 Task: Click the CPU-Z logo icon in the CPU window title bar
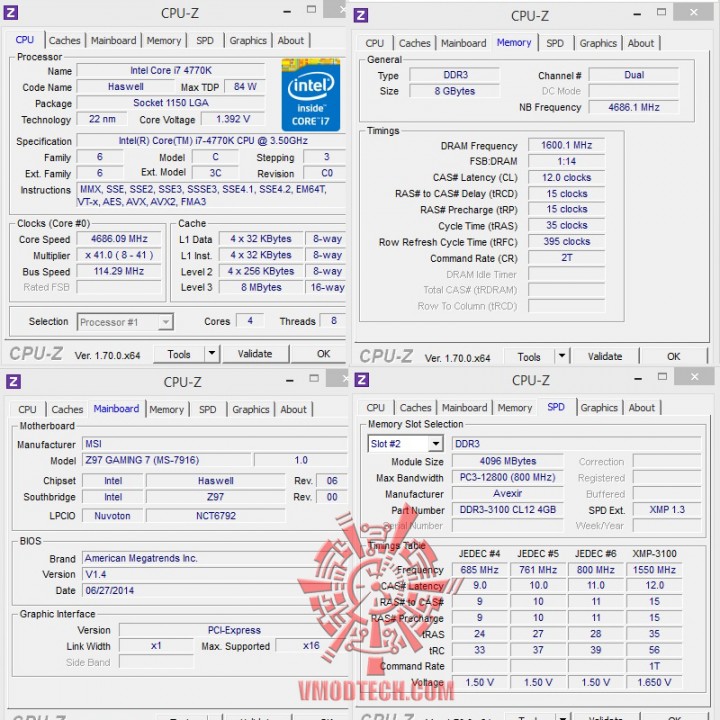(11, 12)
